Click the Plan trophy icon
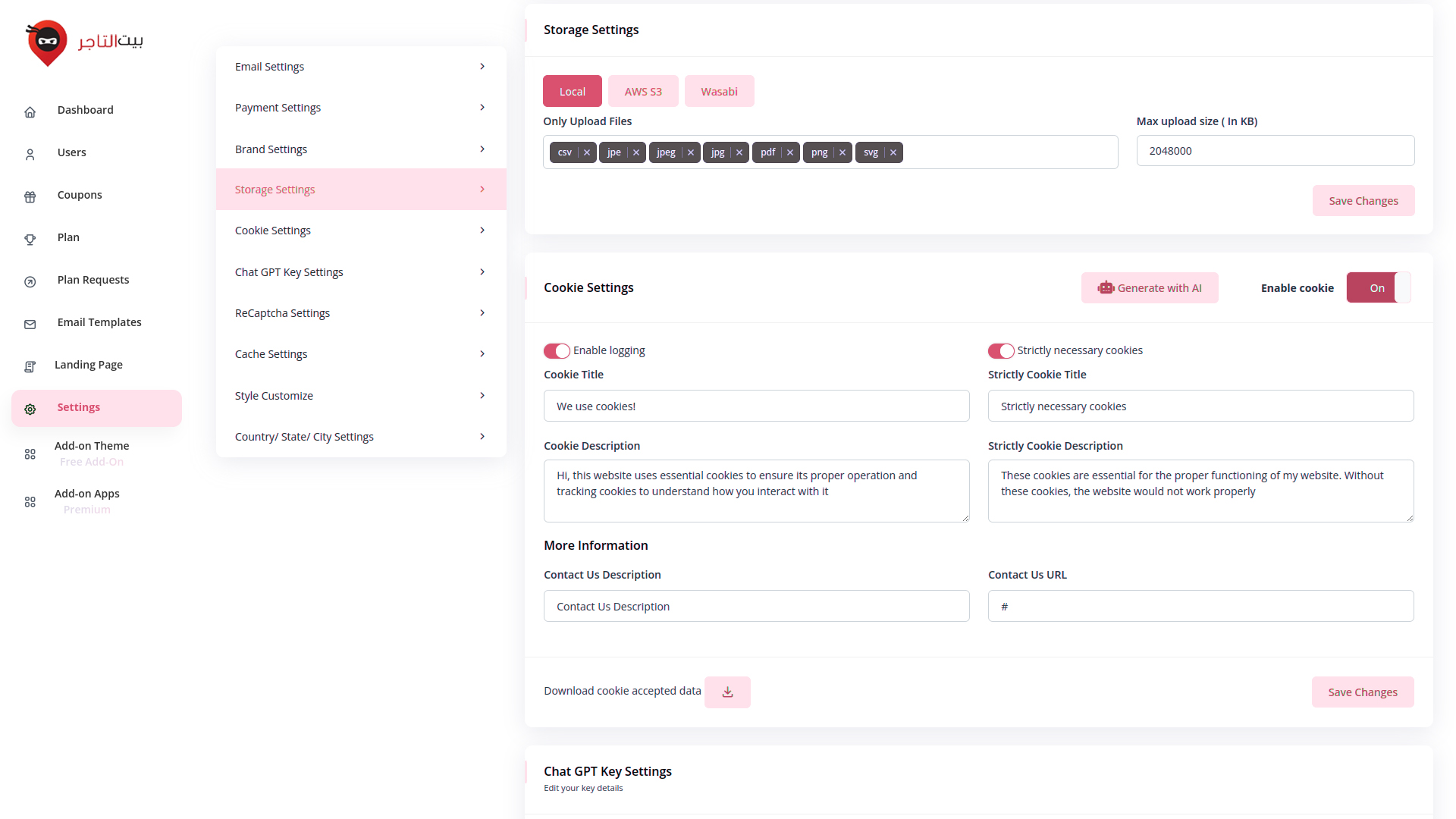Viewport: 1456px width, 819px height. tap(30, 240)
